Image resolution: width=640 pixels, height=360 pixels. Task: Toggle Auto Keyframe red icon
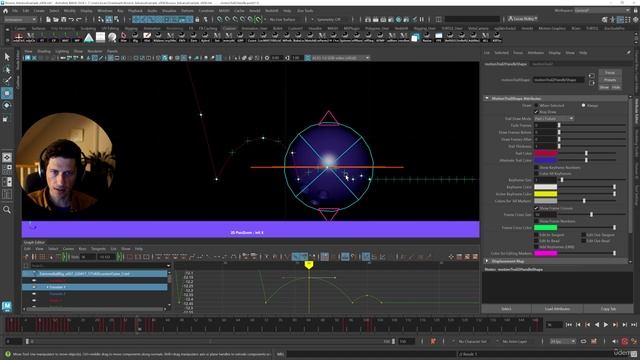[x=625, y=341]
